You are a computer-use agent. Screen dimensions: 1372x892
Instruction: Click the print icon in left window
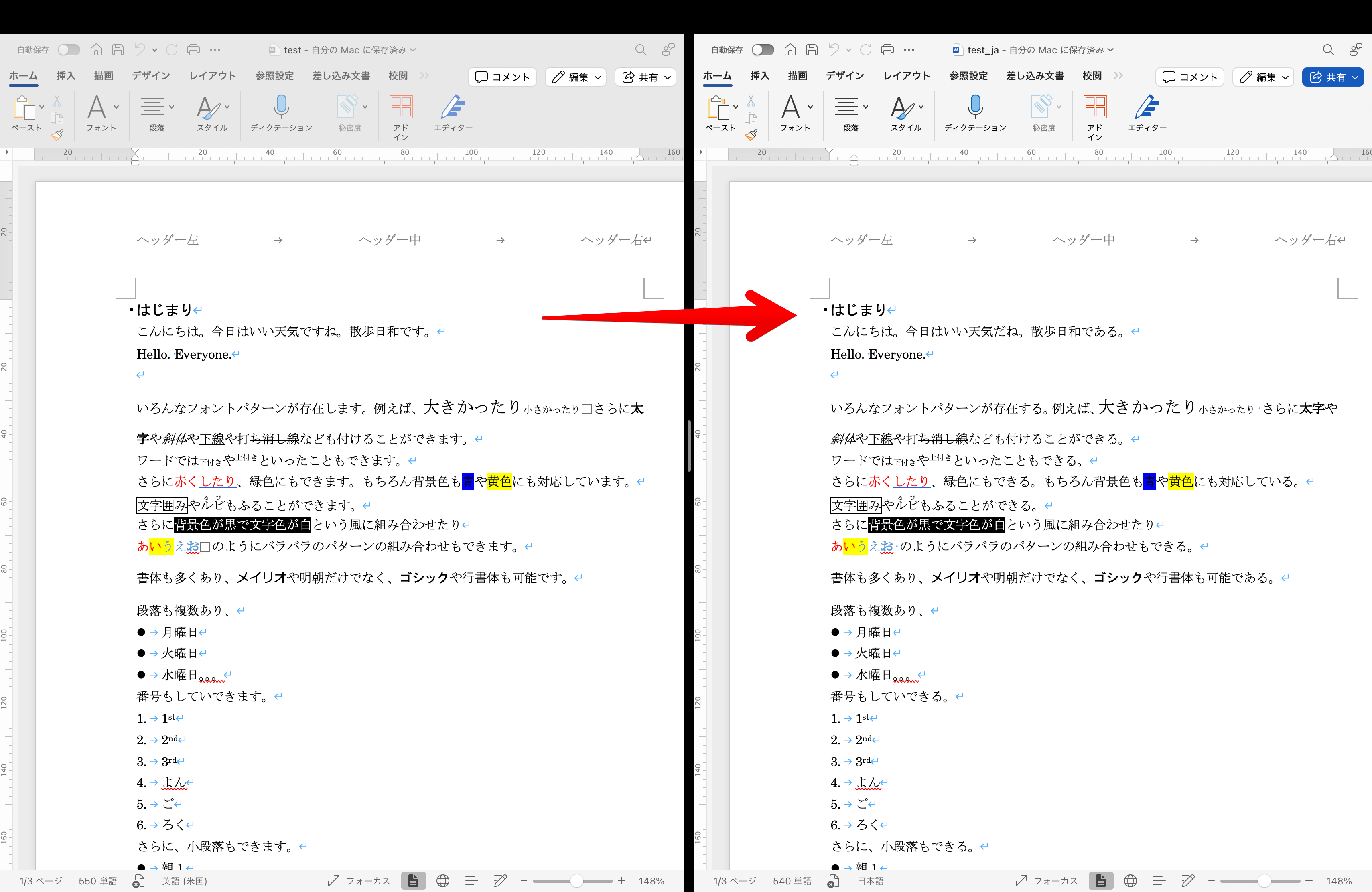pyautogui.click(x=194, y=50)
